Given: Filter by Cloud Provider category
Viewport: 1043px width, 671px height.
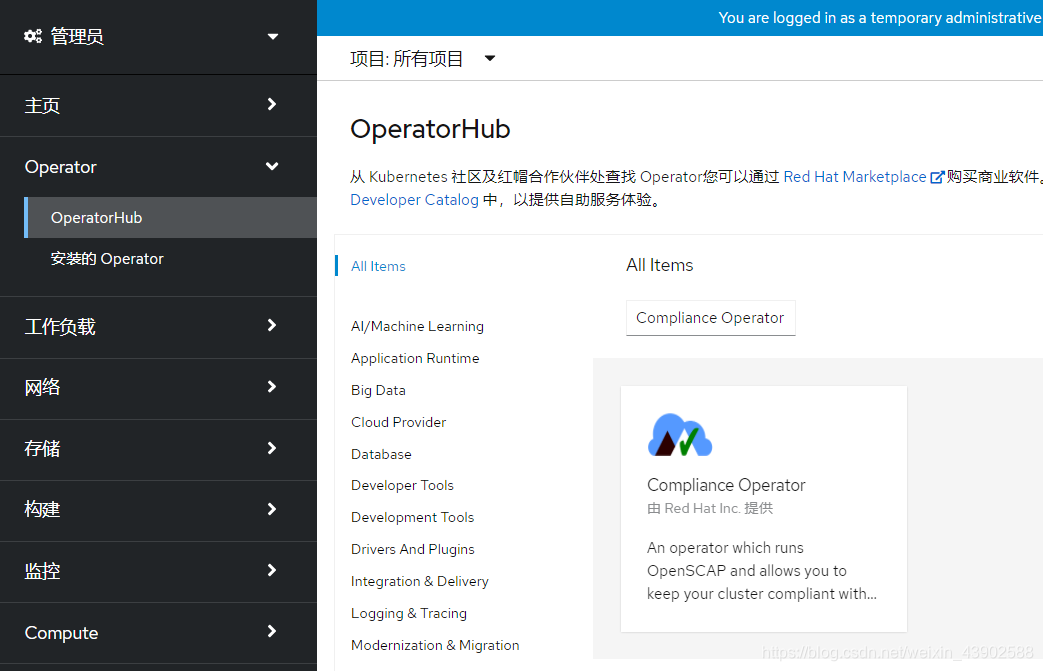Looking at the screenshot, I should (398, 422).
